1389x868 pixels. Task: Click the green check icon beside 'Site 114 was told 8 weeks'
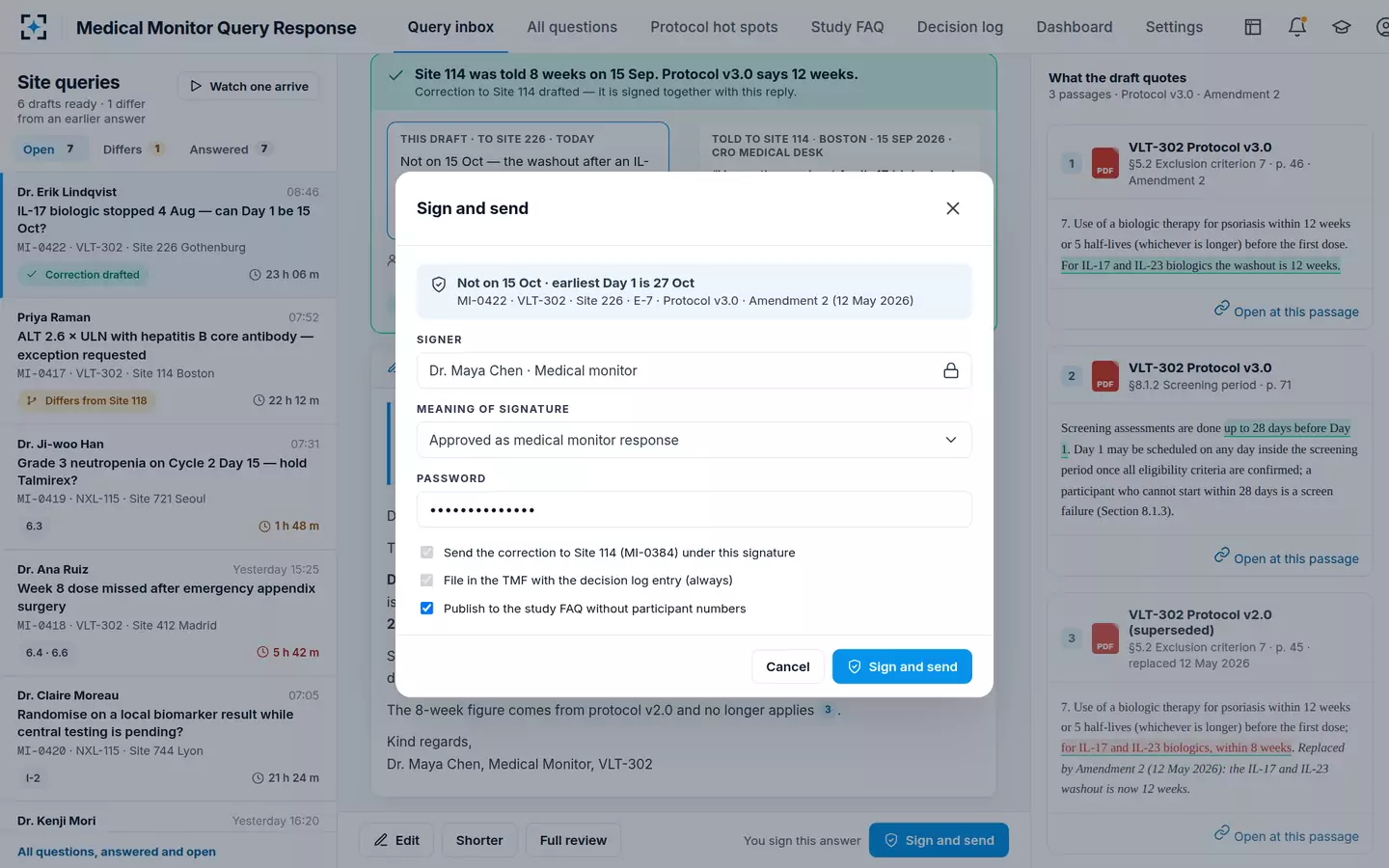[x=395, y=75]
